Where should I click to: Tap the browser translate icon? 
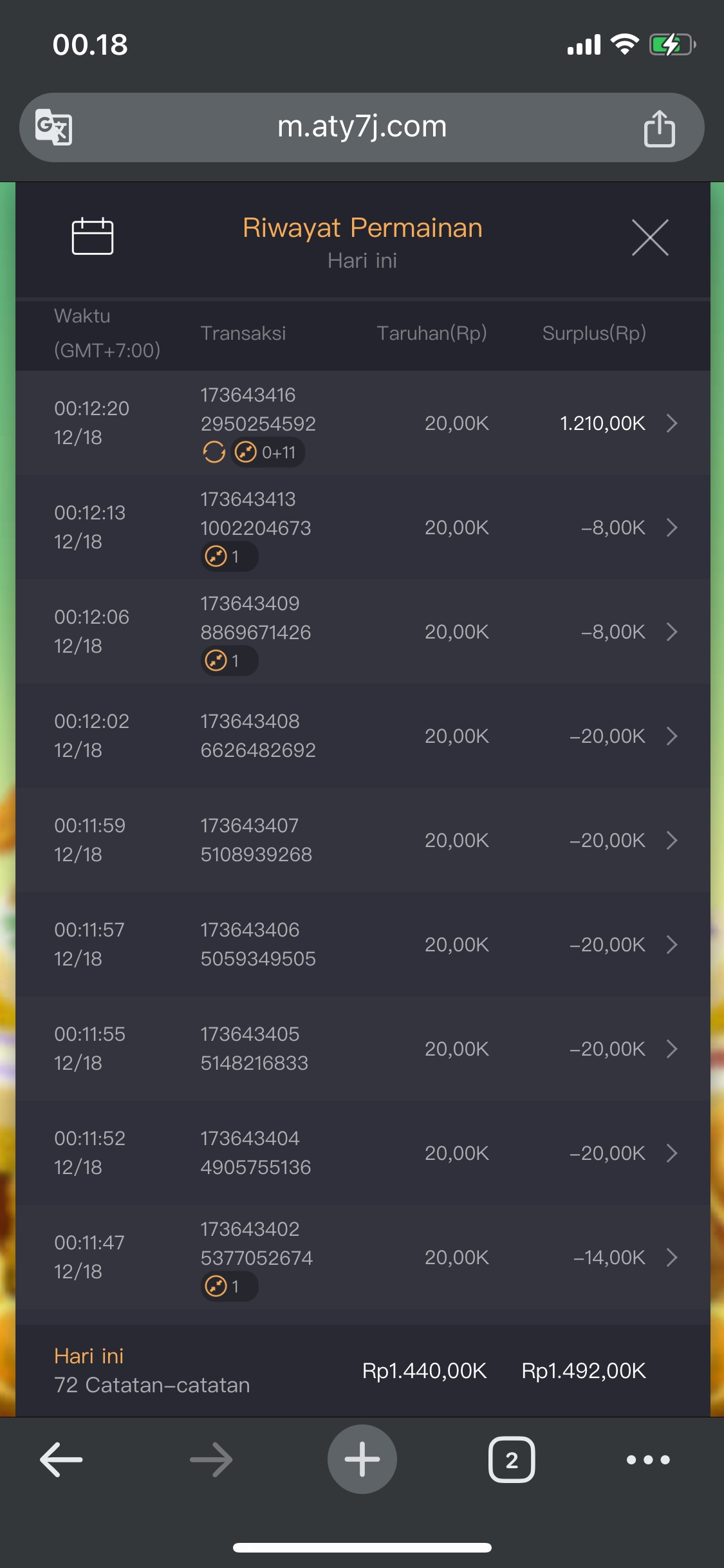pos(54,127)
